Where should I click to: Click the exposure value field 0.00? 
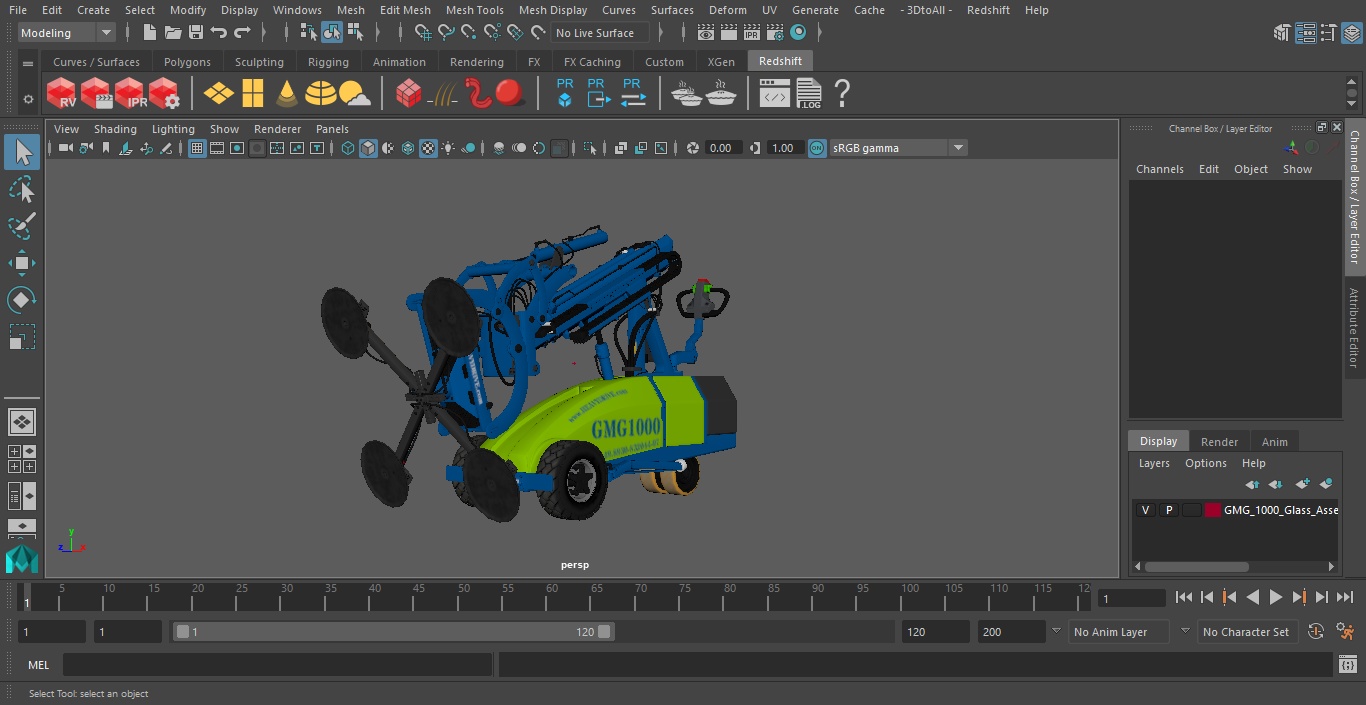[722, 148]
